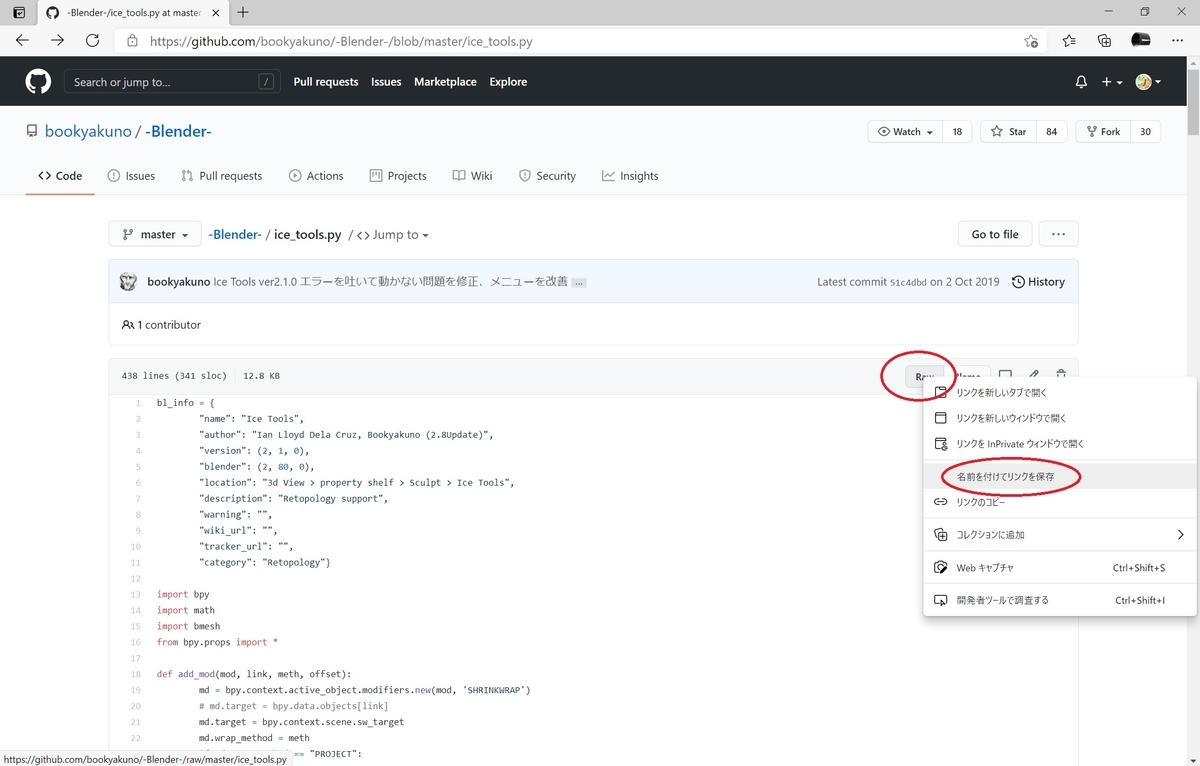The height and width of the screenshot is (766, 1200).
Task: Open the Edge favorites list
Action: [1069, 41]
